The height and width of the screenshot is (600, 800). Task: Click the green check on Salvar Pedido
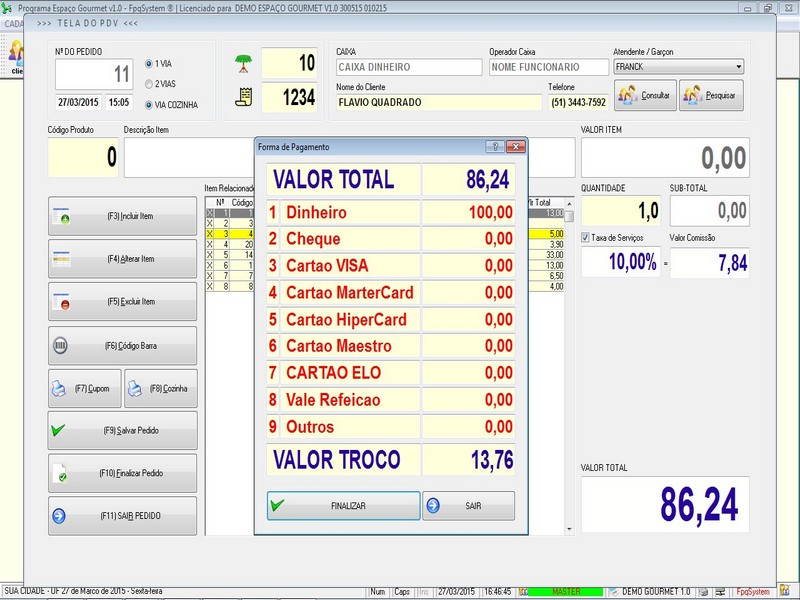(58, 430)
